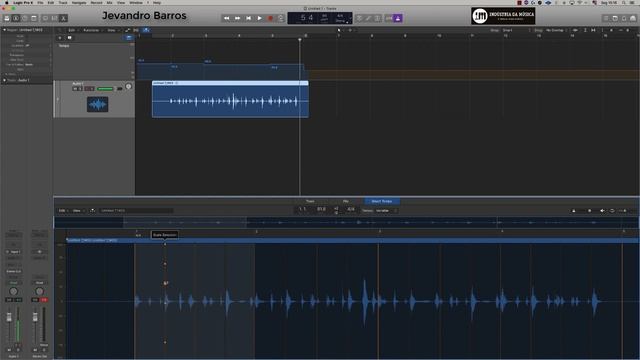This screenshot has height=360, width=640.
Task: Toggle the Quick Help button
Action: (25, 18)
